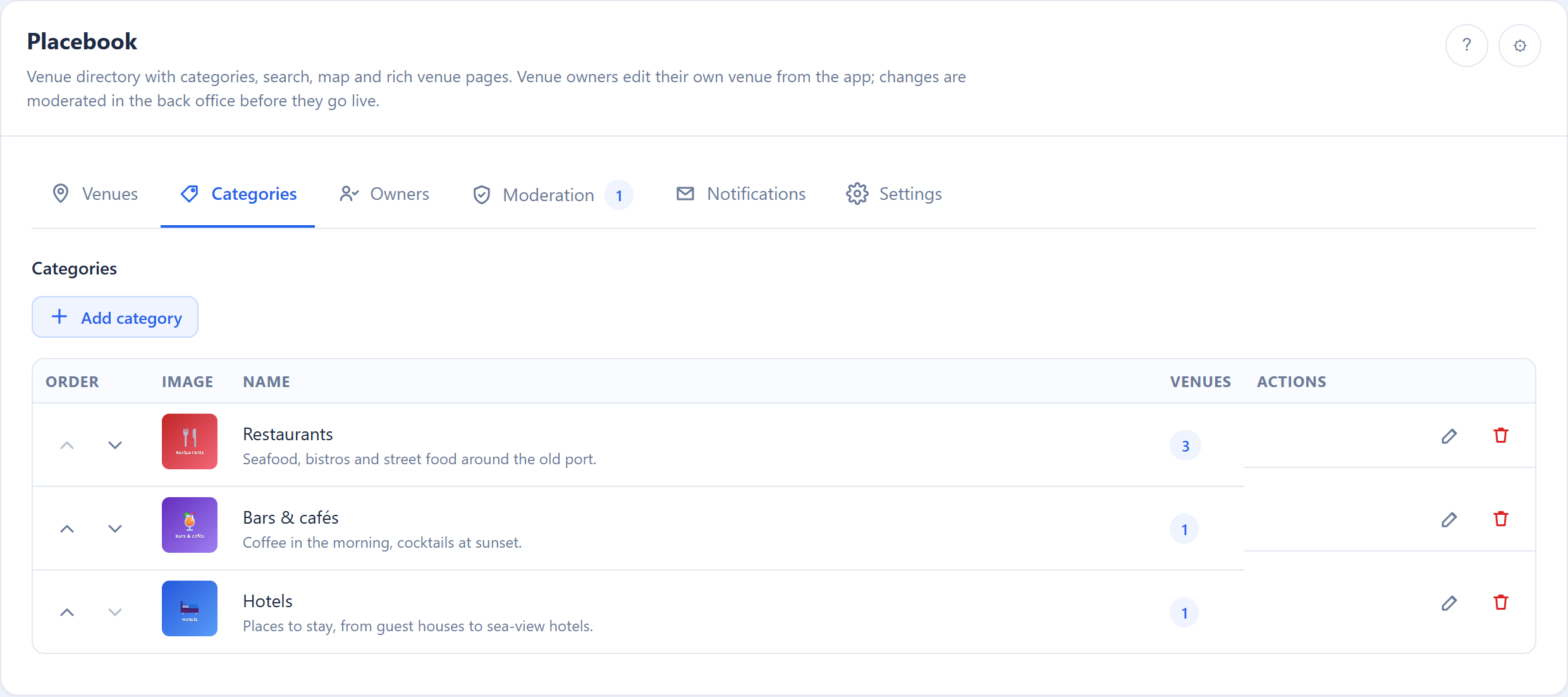Click the Hotels category name
Image resolution: width=1568 pixels, height=697 pixels.
click(267, 601)
